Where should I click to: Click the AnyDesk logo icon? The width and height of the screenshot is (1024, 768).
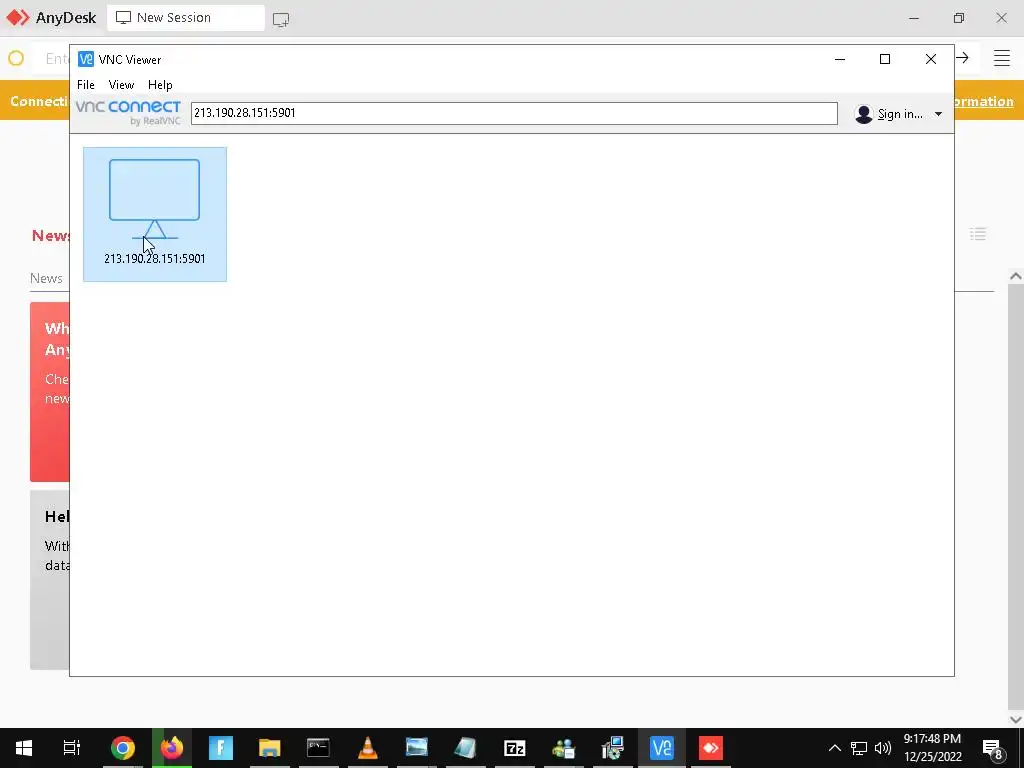(18, 18)
